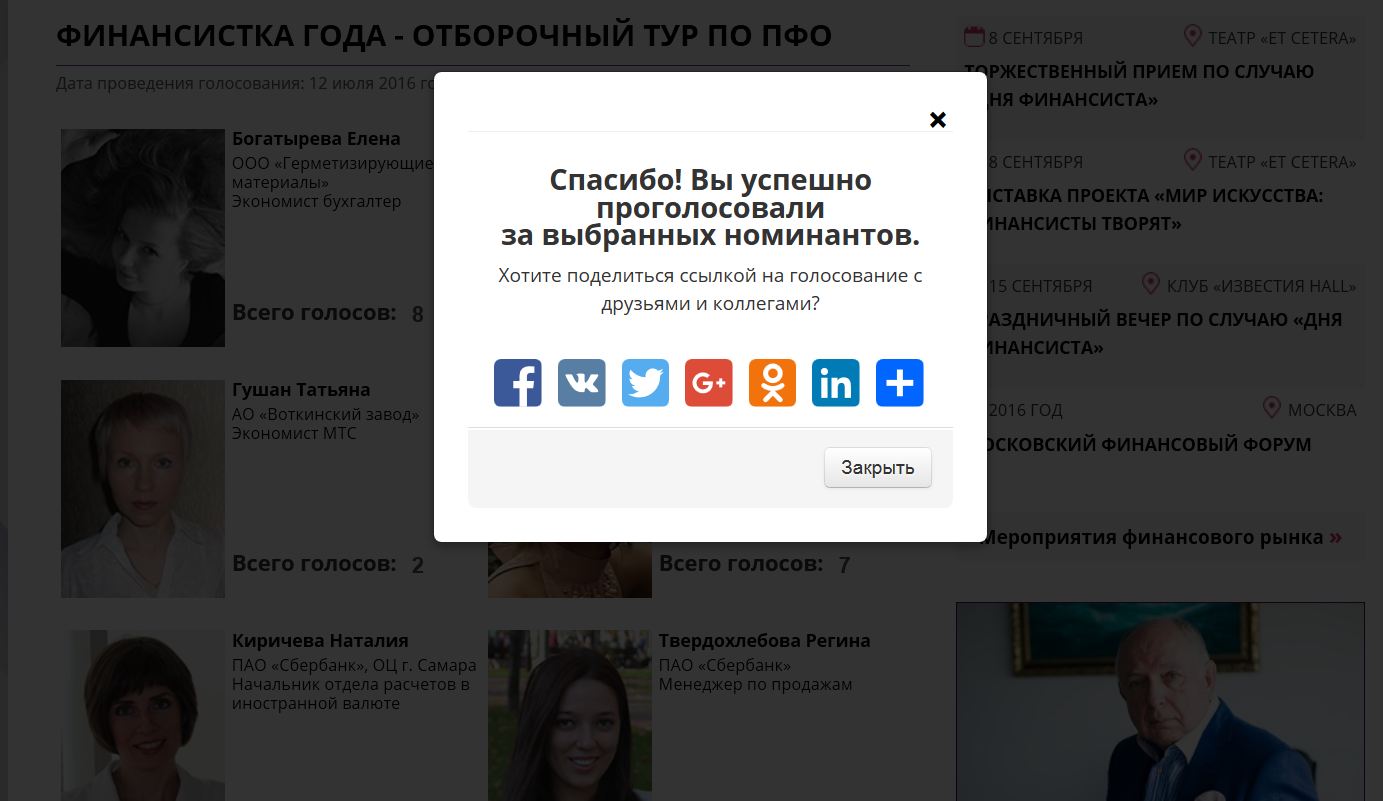Share the vote on Twitter
The width and height of the screenshot is (1383, 801).
pyautogui.click(x=645, y=383)
